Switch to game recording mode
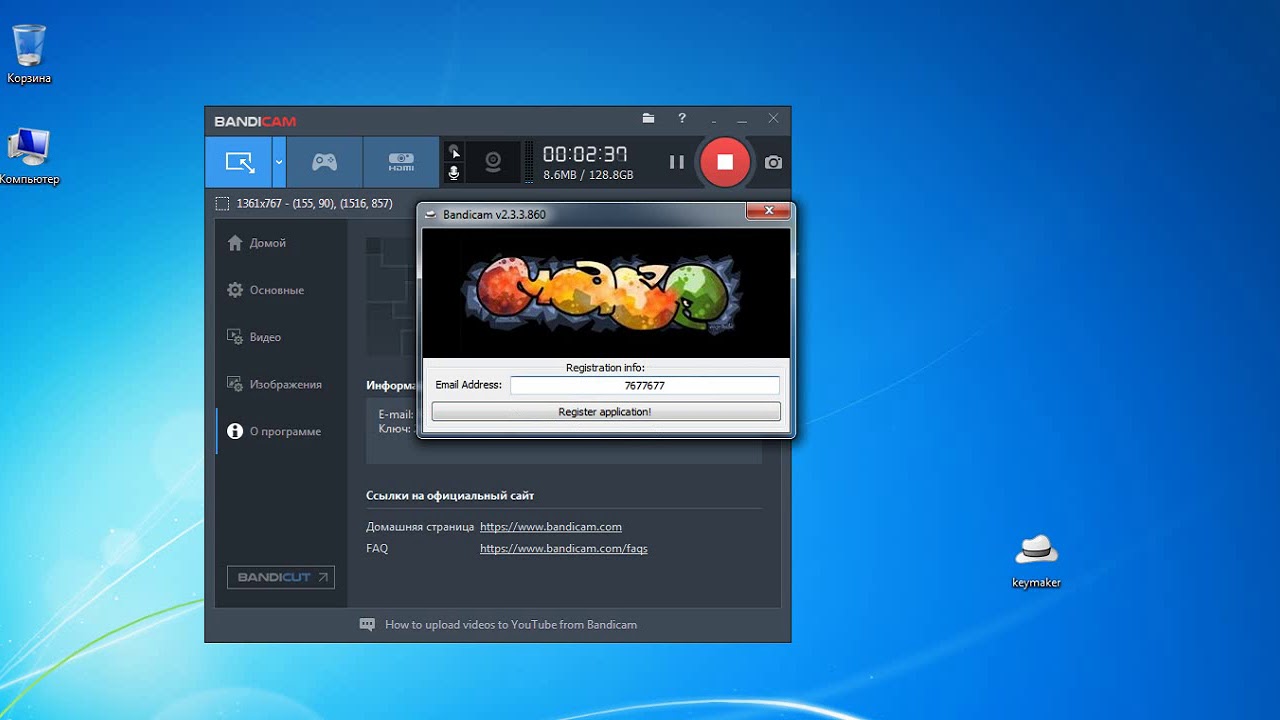The image size is (1280, 720). click(324, 162)
